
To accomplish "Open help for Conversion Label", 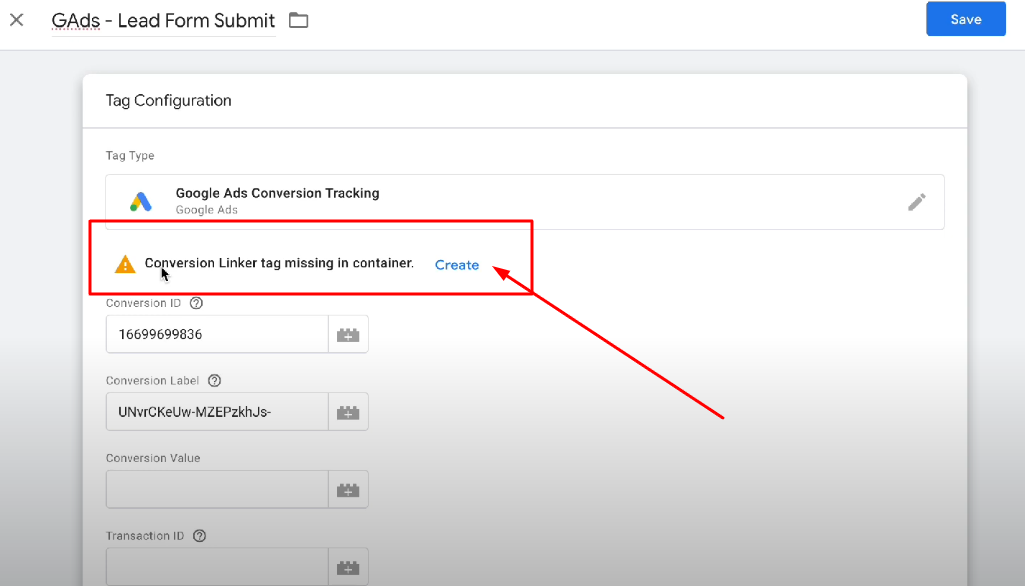I will [214, 381].
